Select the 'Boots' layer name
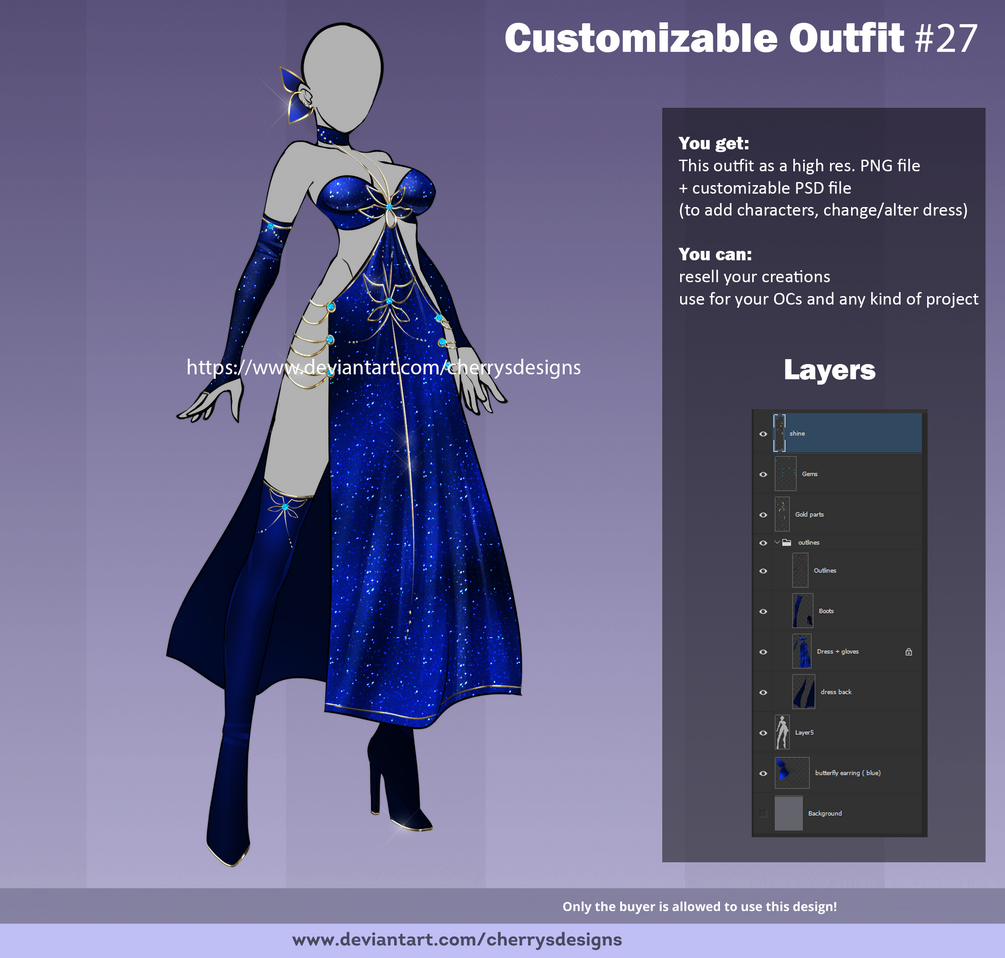 (826, 611)
